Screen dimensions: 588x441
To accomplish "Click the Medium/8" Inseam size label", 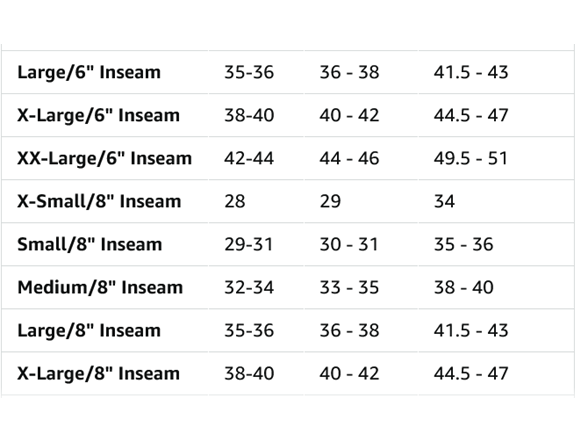I will (100, 288).
